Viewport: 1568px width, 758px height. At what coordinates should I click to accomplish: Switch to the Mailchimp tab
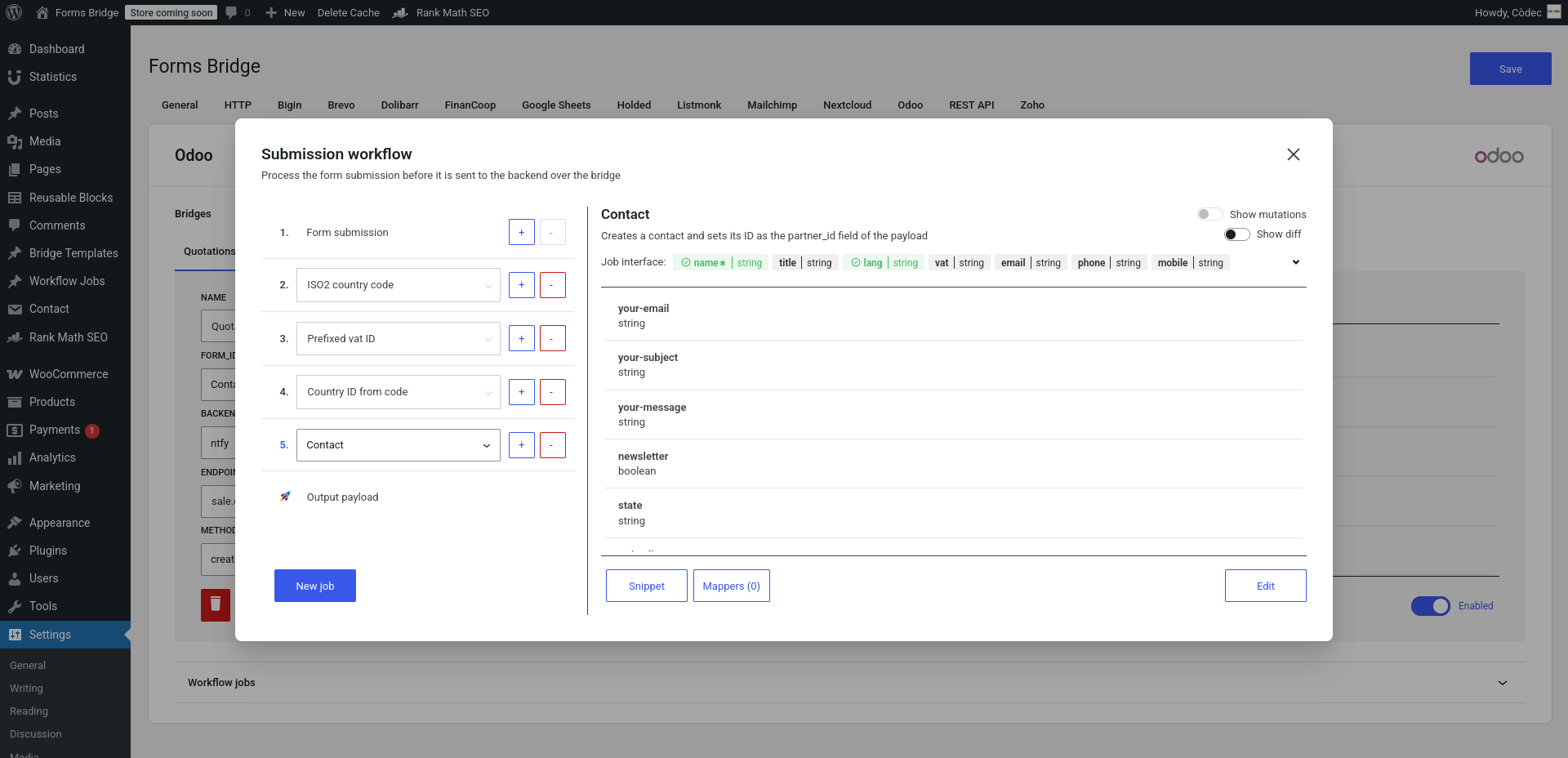[772, 105]
